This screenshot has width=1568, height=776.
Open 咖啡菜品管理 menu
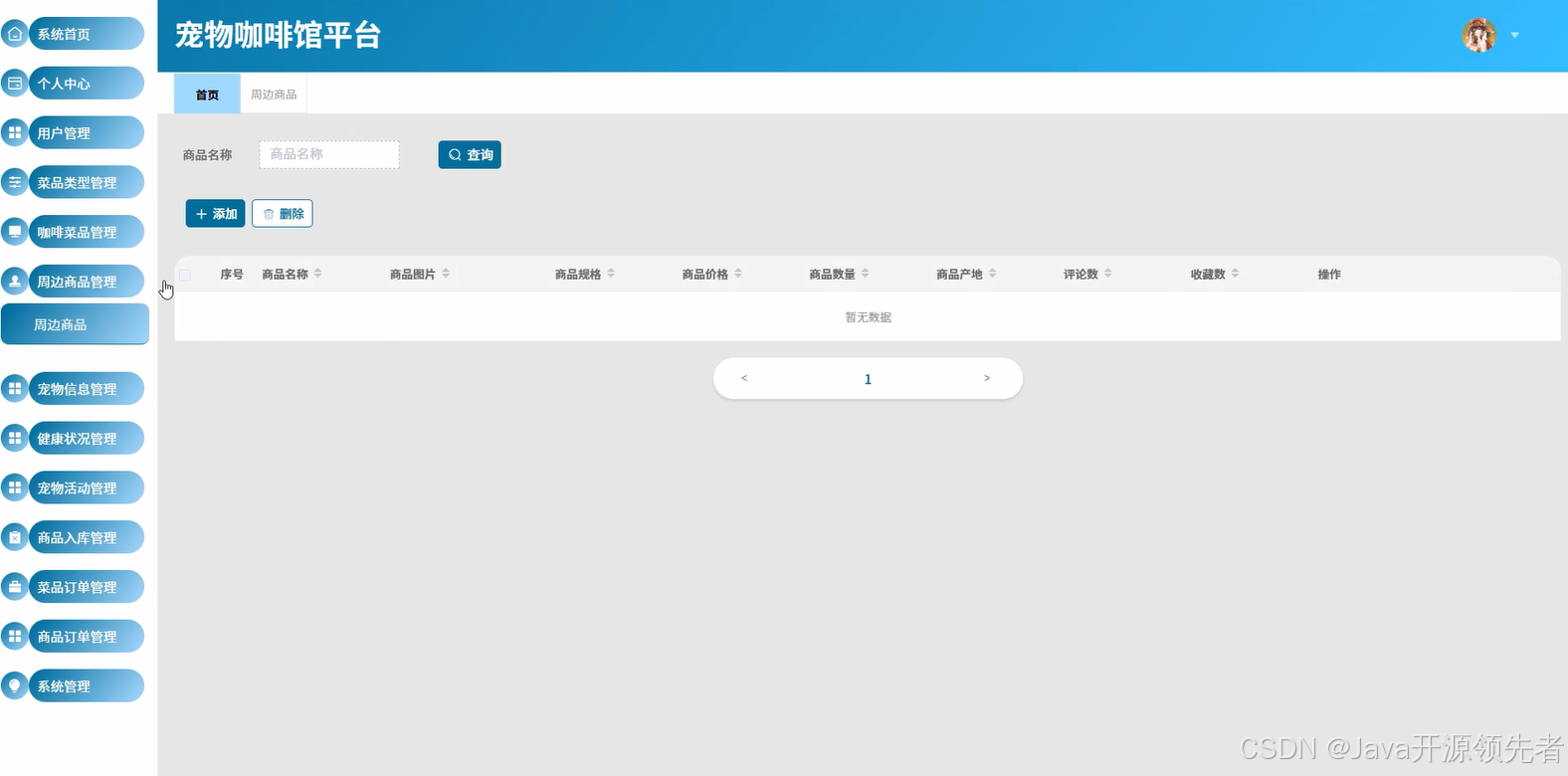[86, 232]
